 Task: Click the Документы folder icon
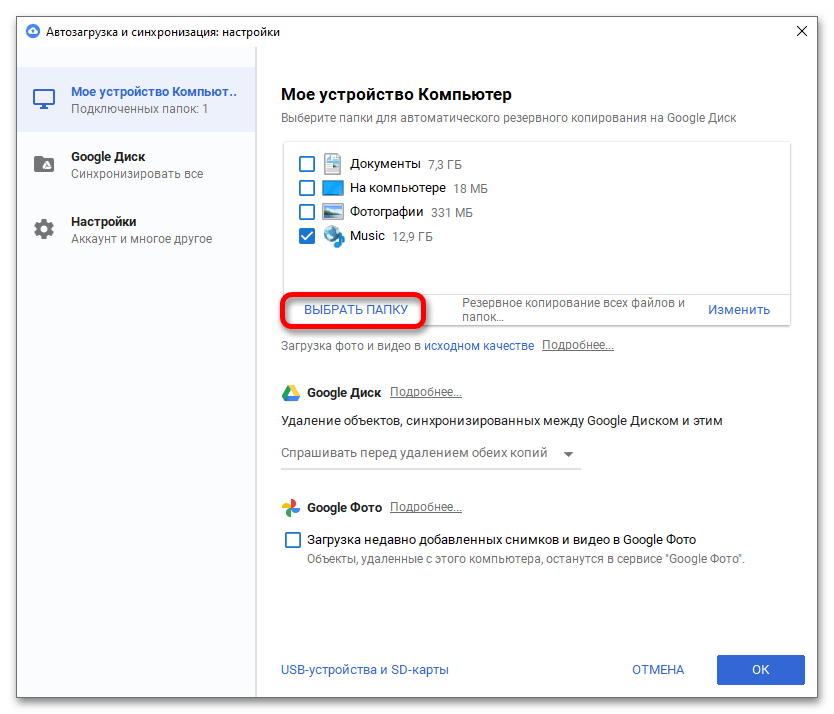(x=333, y=164)
